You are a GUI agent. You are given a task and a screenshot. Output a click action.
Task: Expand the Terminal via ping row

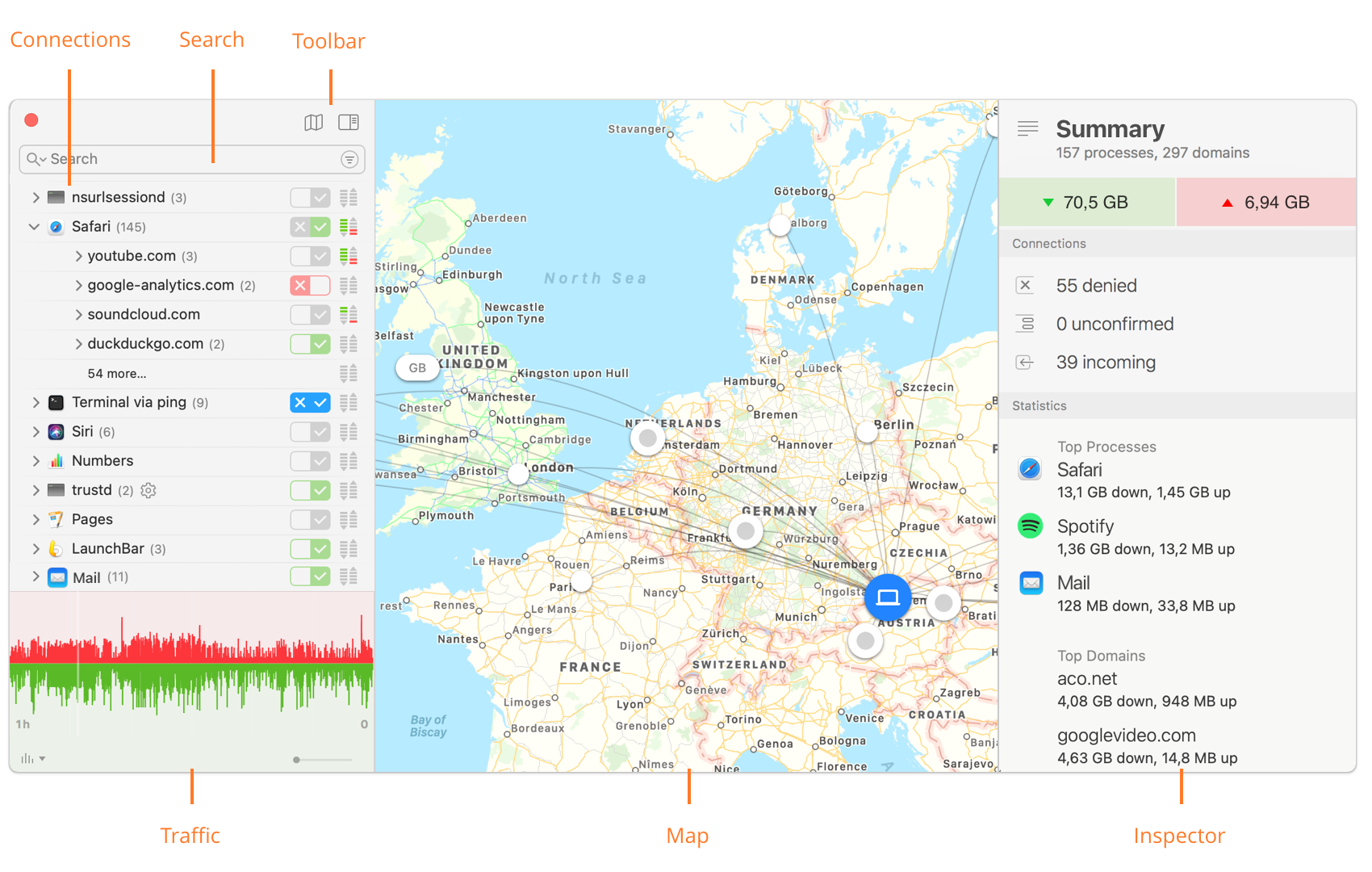coord(36,402)
